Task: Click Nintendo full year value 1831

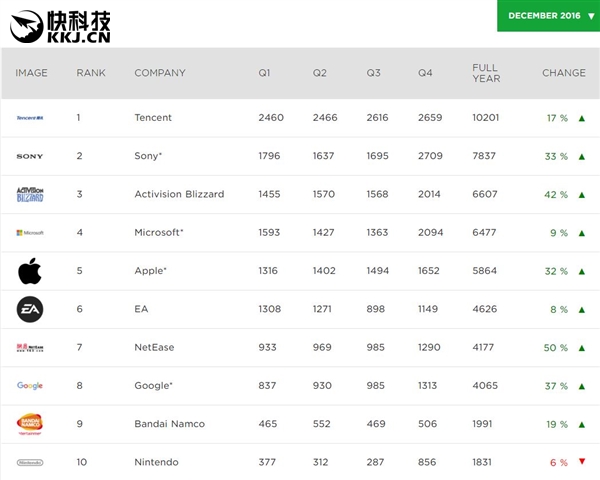Action: pos(482,462)
